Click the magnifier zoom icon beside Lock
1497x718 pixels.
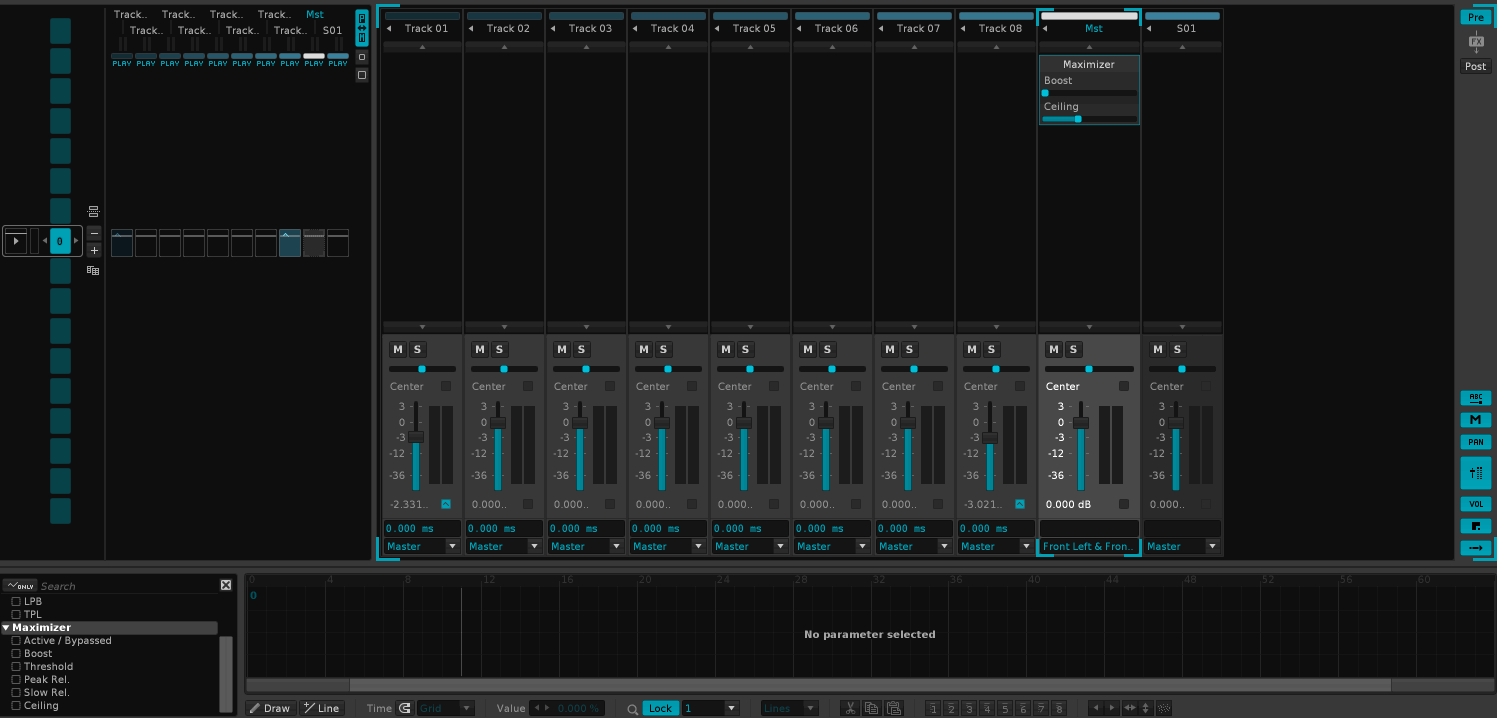click(x=632, y=708)
